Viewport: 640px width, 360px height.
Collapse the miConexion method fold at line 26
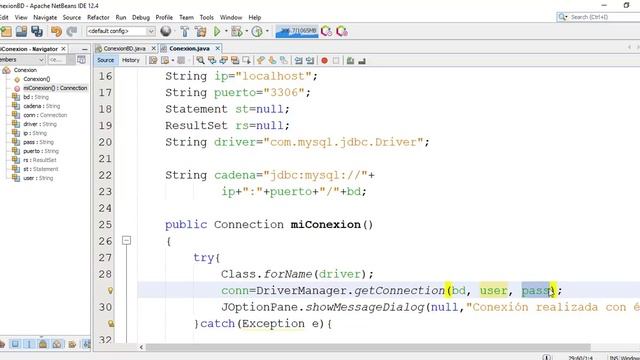pos(127,240)
